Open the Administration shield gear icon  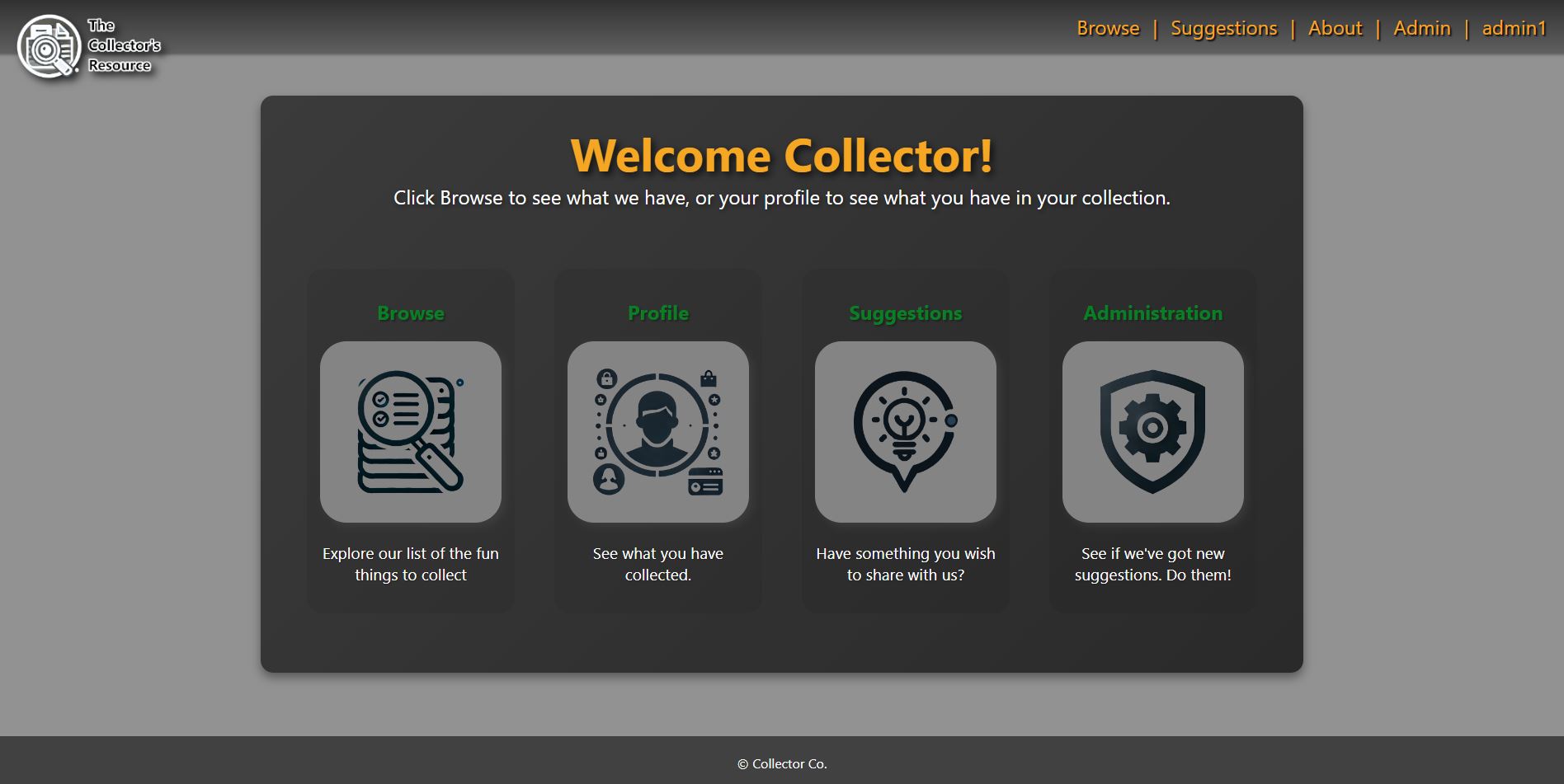click(x=1152, y=431)
